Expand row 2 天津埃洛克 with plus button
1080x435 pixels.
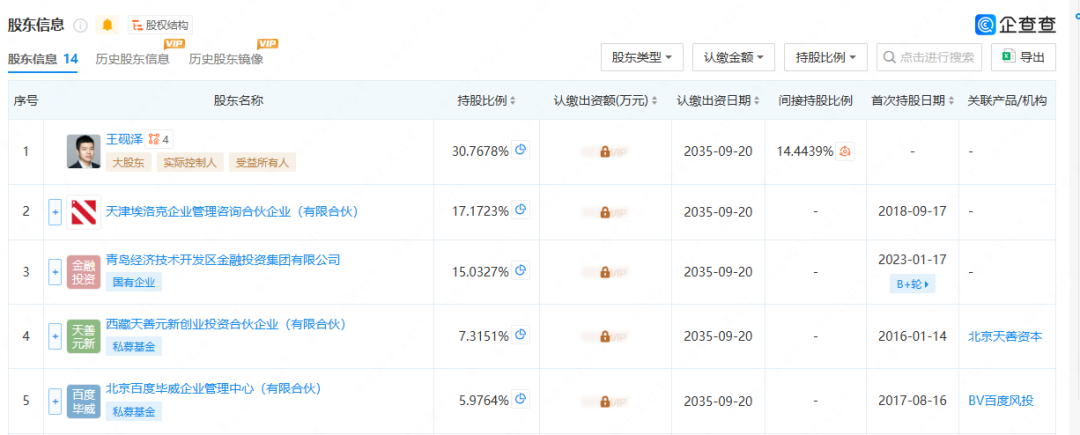(55, 212)
